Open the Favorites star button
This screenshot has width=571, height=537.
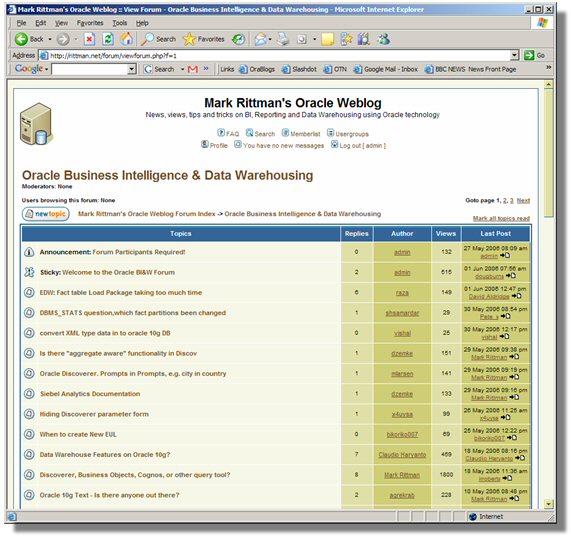[x=204, y=39]
